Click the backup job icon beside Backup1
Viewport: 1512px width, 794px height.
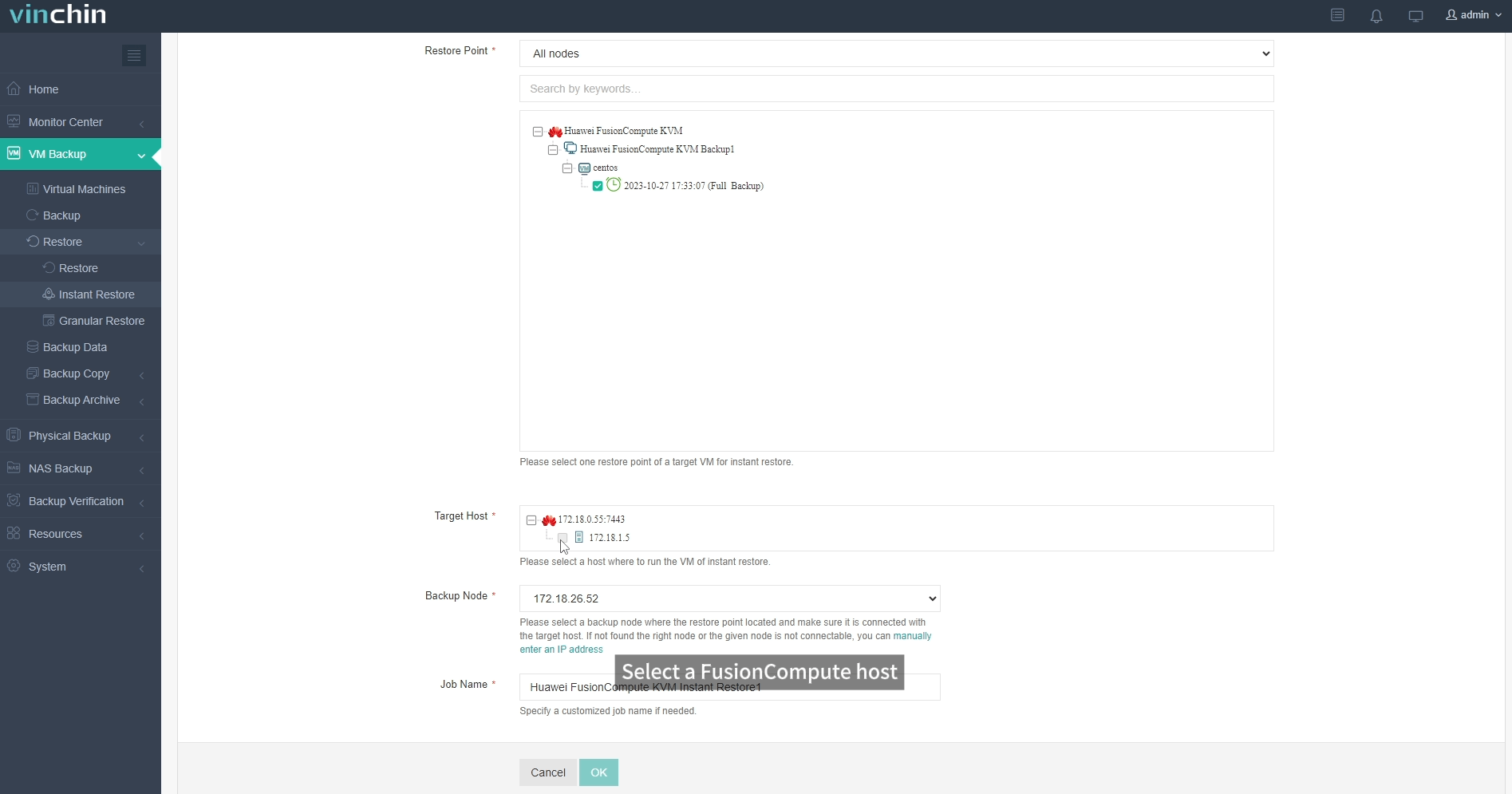570,148
